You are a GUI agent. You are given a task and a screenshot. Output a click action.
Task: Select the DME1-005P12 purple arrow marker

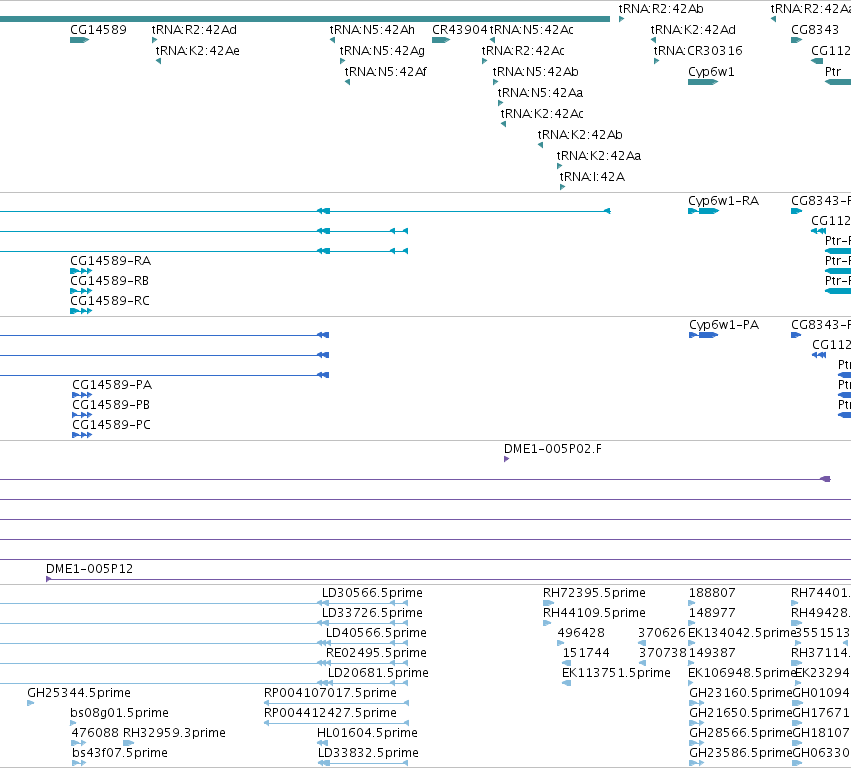[x=48, y=579]
